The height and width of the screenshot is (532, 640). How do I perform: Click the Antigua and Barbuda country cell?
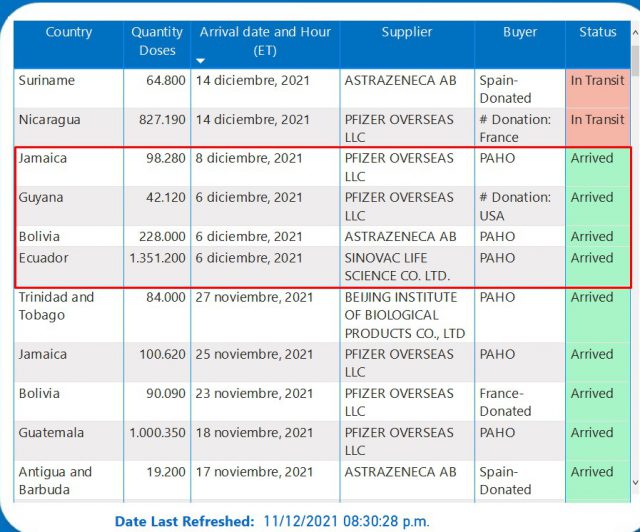coord(56,481)
